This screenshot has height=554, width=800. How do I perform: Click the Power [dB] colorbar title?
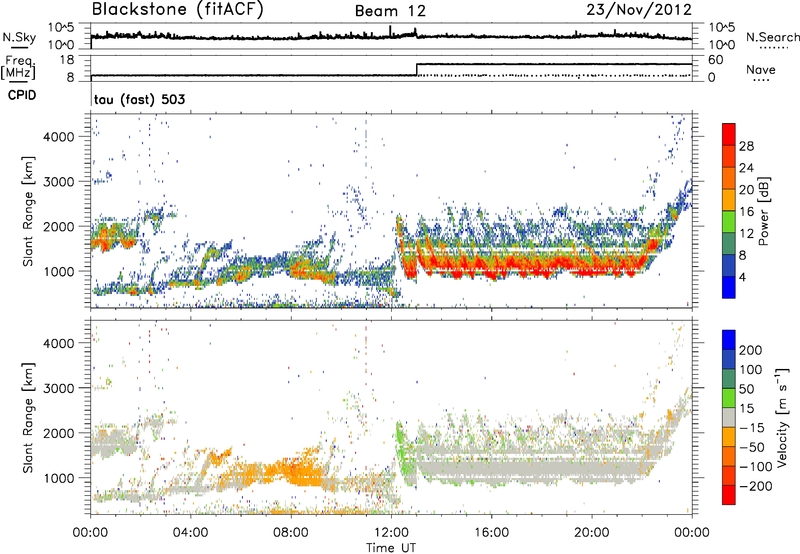pos(763,211)
